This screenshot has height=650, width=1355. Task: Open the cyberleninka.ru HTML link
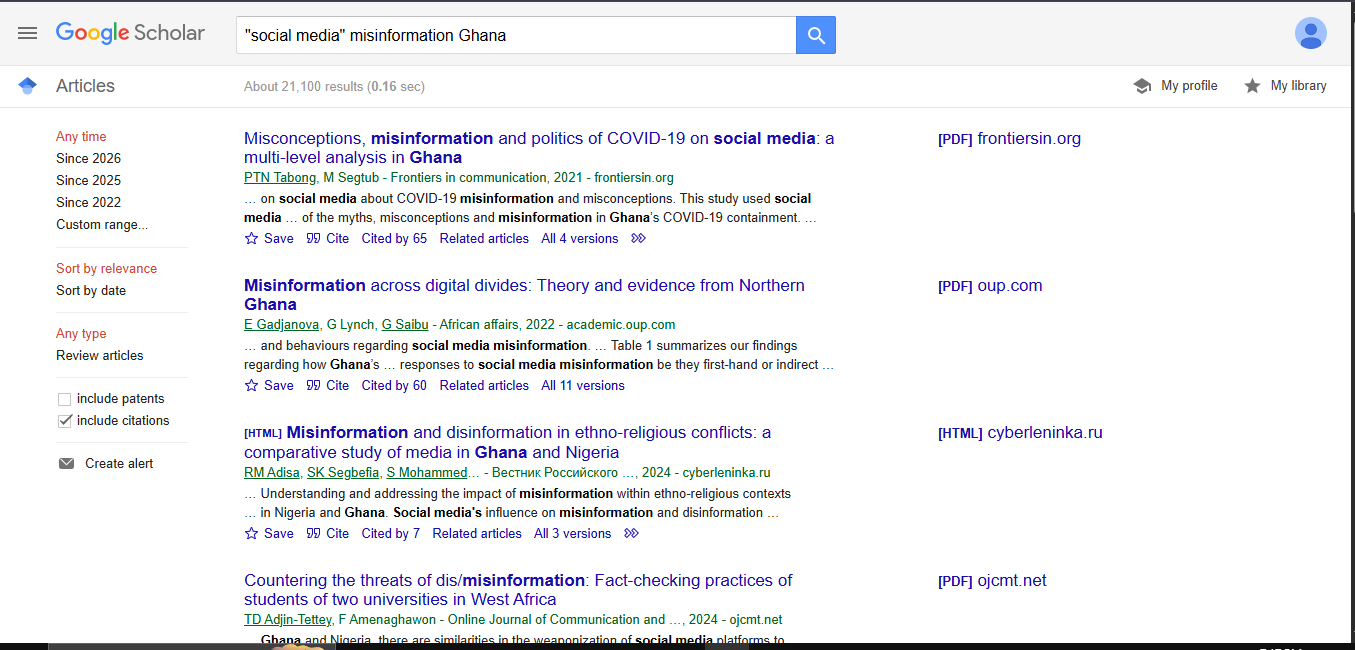[1020, 433]
